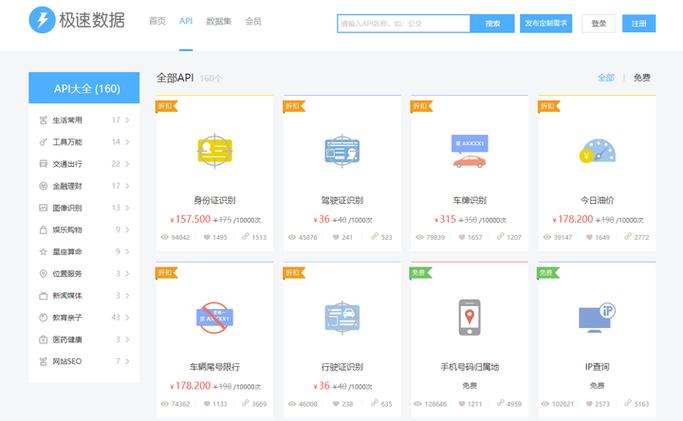Screen dimensions: 683x421
Task: Click the heart icon on 身份证识别 card
Action: tap(207, 237)
